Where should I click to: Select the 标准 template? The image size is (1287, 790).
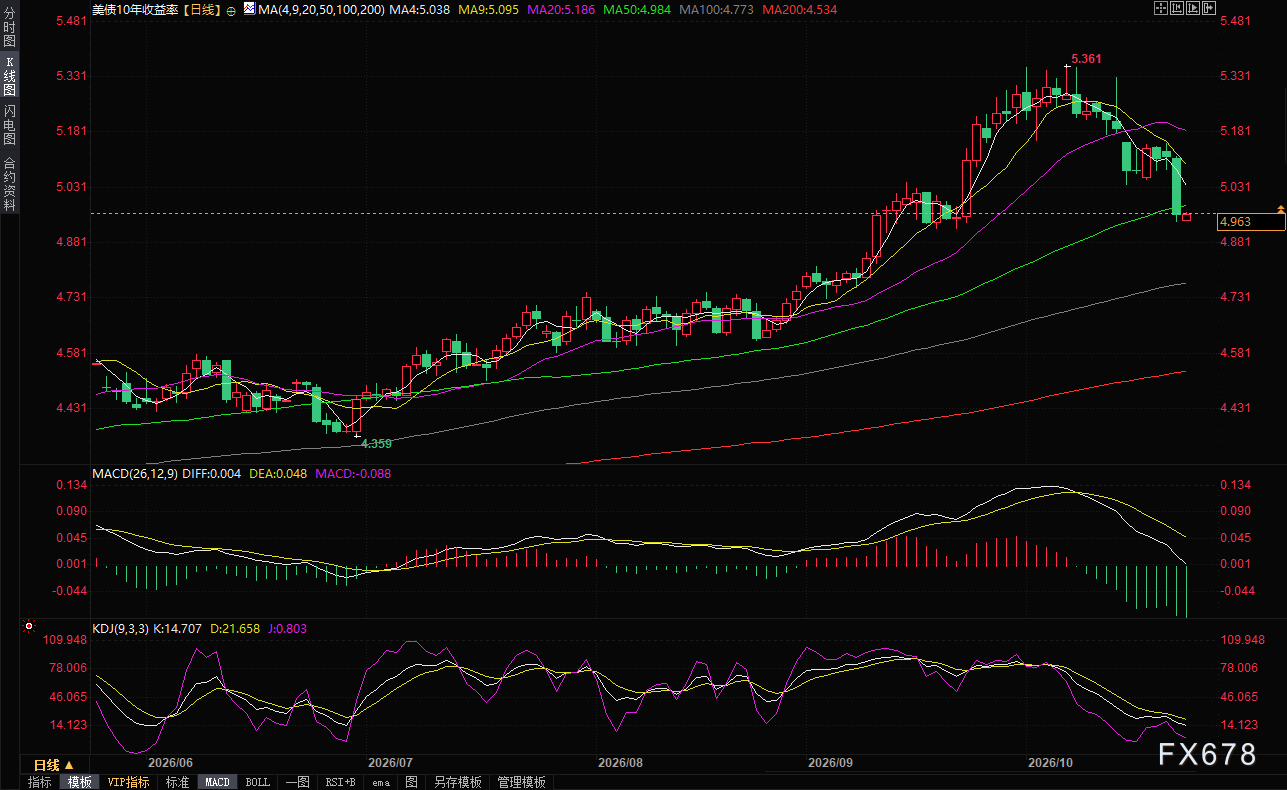coord(178,782)
